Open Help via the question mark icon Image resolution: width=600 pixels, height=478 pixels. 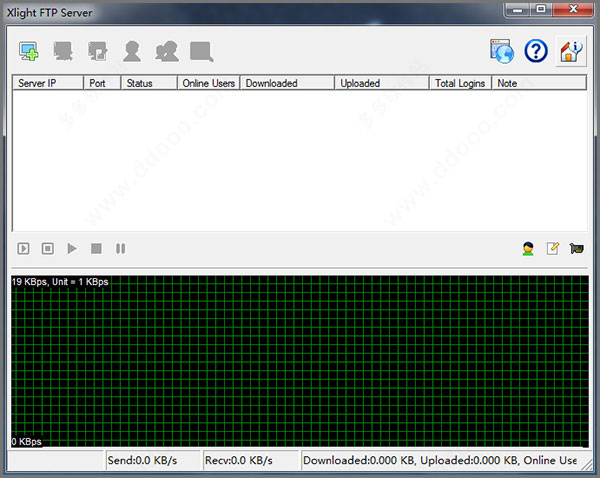pyautogui.click(x=536, y=51)
